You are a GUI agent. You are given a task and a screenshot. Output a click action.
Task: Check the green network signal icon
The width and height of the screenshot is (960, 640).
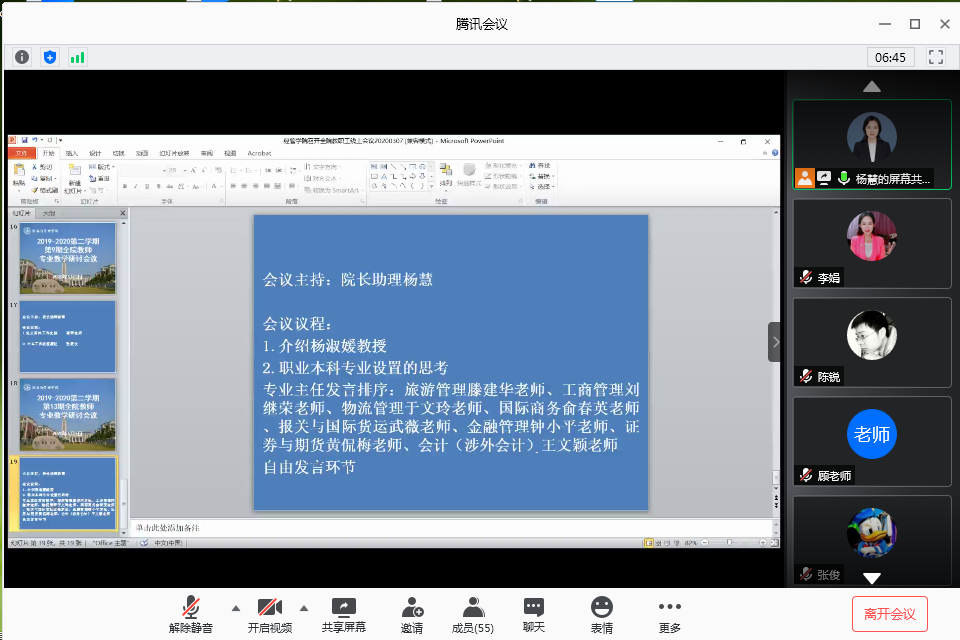(77, 57)
